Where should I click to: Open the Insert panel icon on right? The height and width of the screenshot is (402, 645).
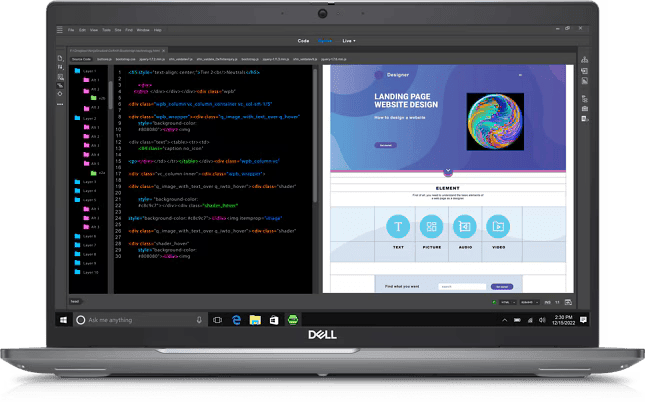585,71
